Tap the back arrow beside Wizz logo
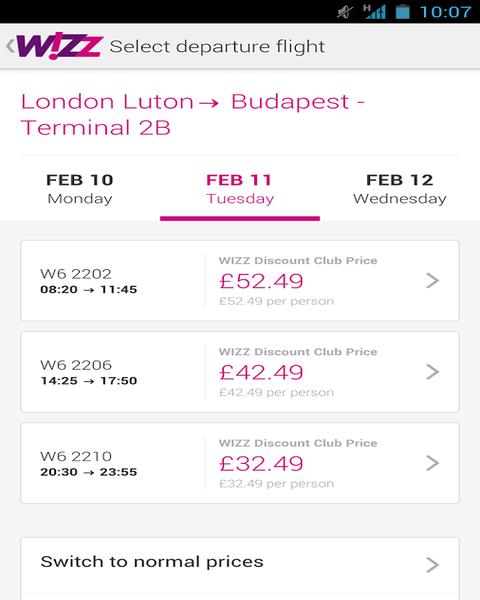This screenshot has width=480, height=600. click(x=10, y=46)
